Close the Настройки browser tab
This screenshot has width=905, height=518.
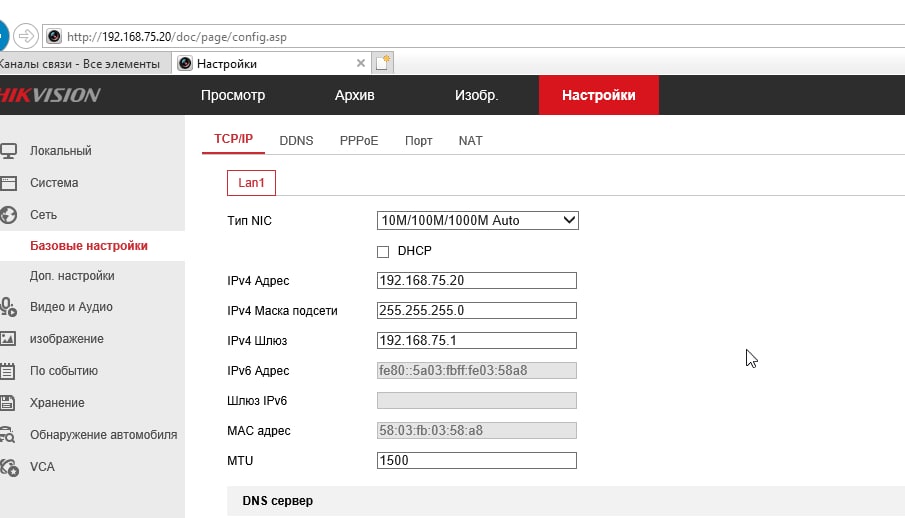361,63
